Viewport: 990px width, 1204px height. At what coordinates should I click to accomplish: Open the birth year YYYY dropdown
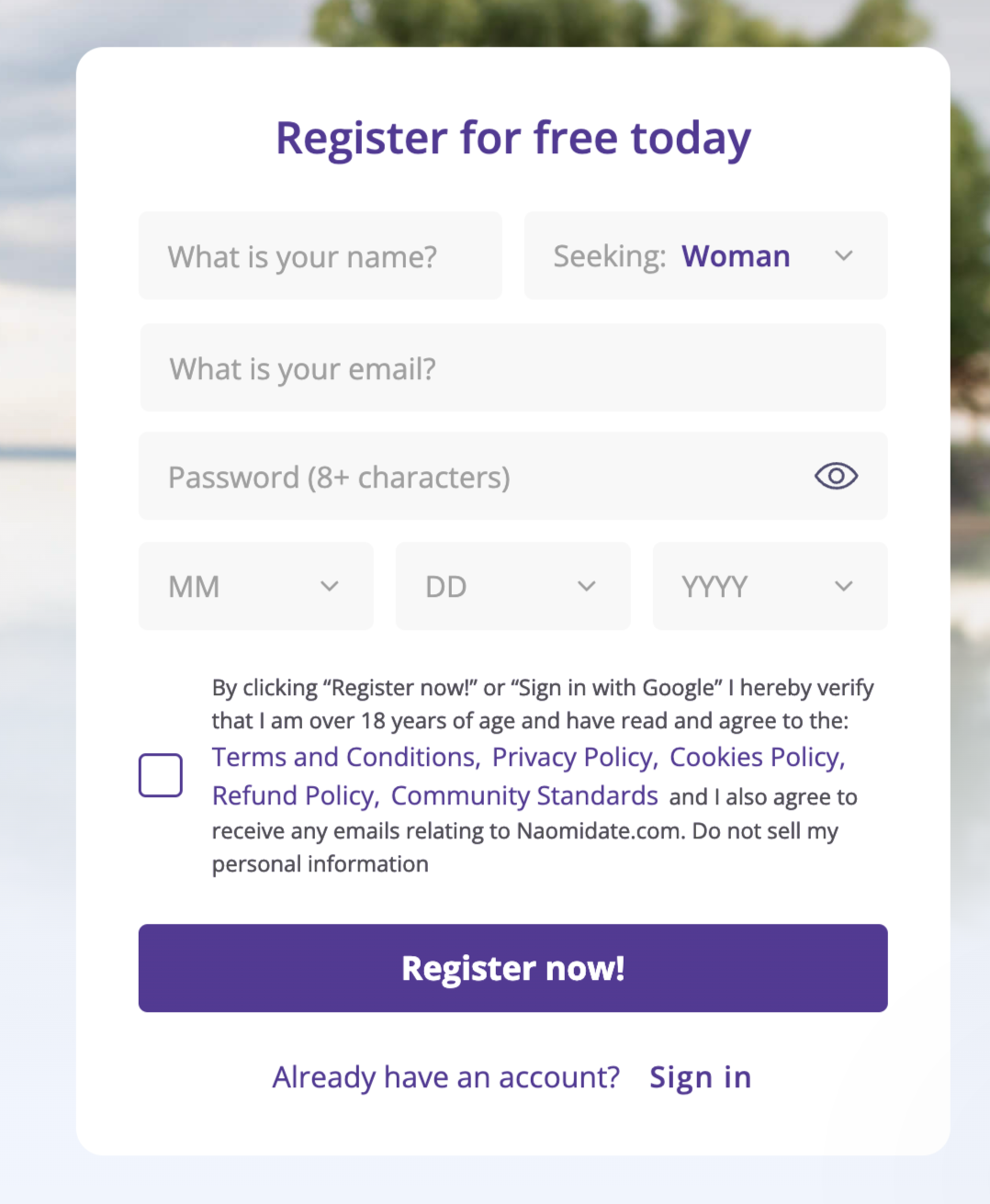point(770,586)
